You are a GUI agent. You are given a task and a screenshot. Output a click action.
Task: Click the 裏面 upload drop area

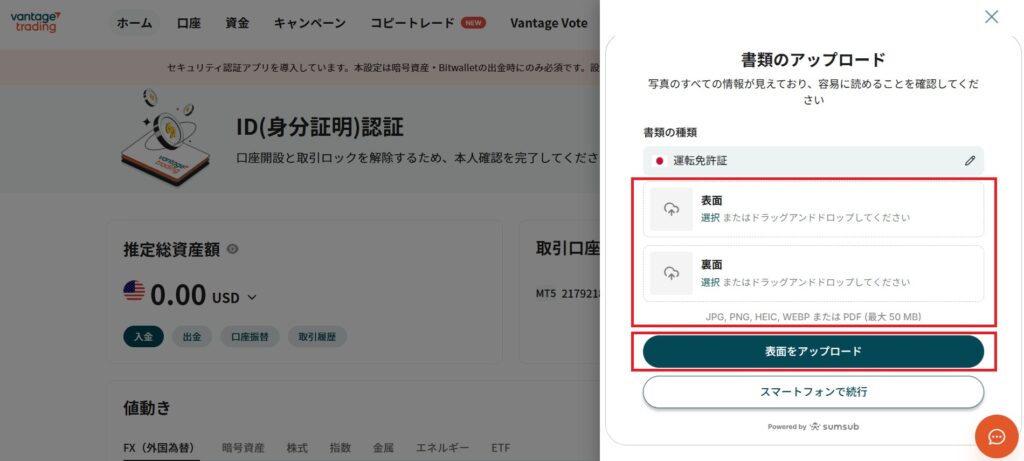tap(813, 274)
